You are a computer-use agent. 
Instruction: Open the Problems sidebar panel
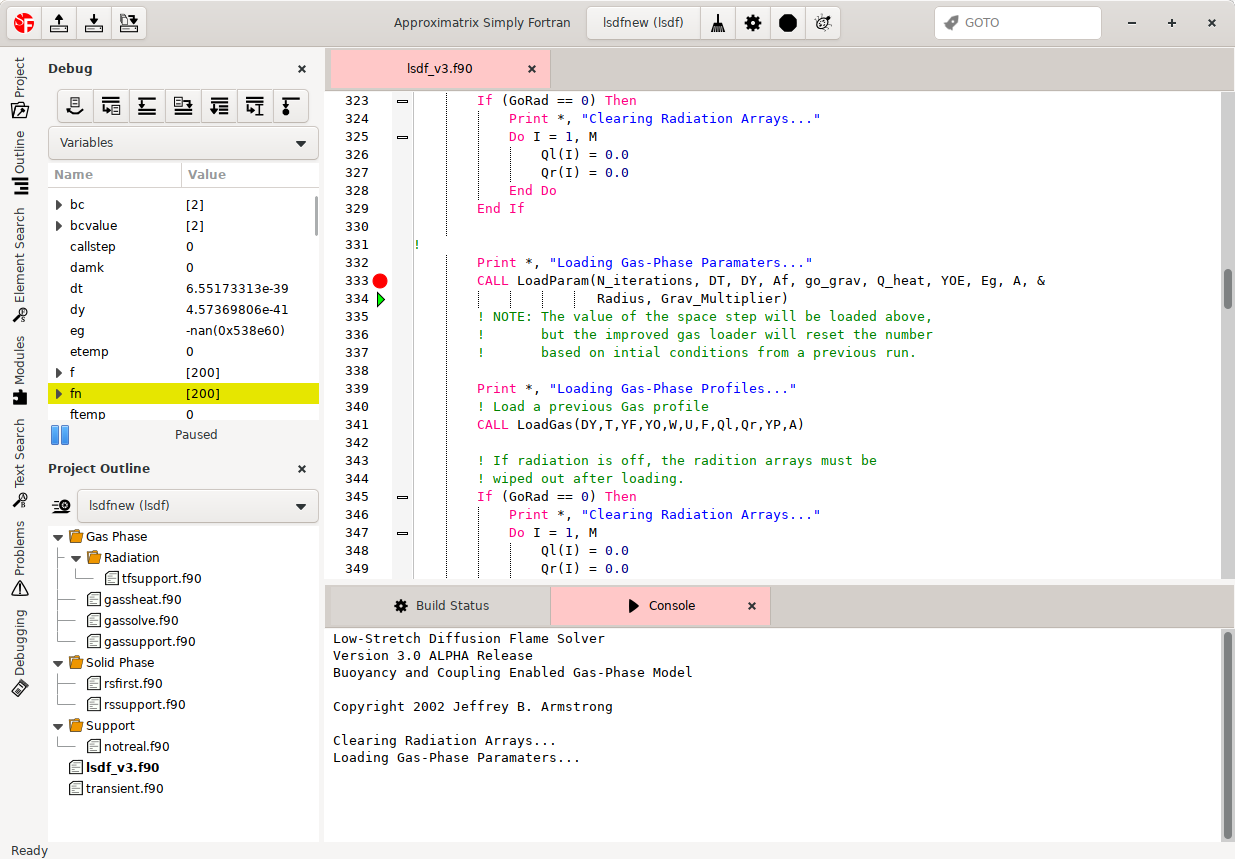[19, 558]
